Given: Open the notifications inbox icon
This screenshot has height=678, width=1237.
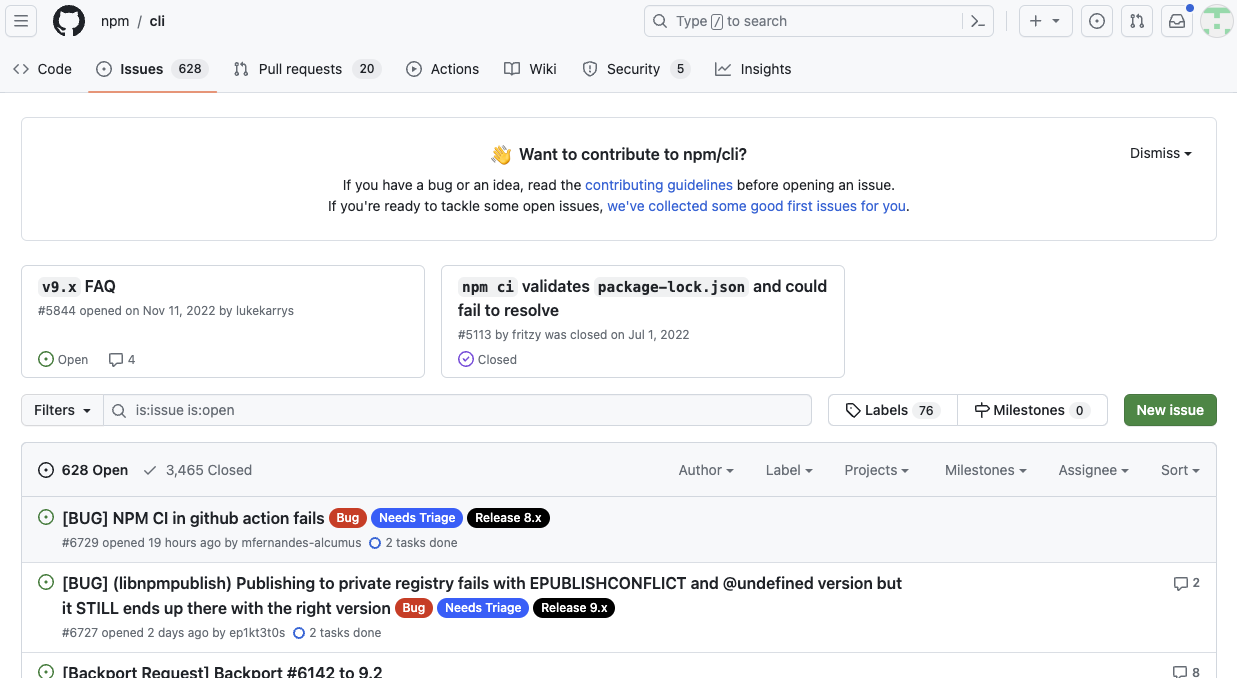Looking at the screenshot, I should (1177, 21).
